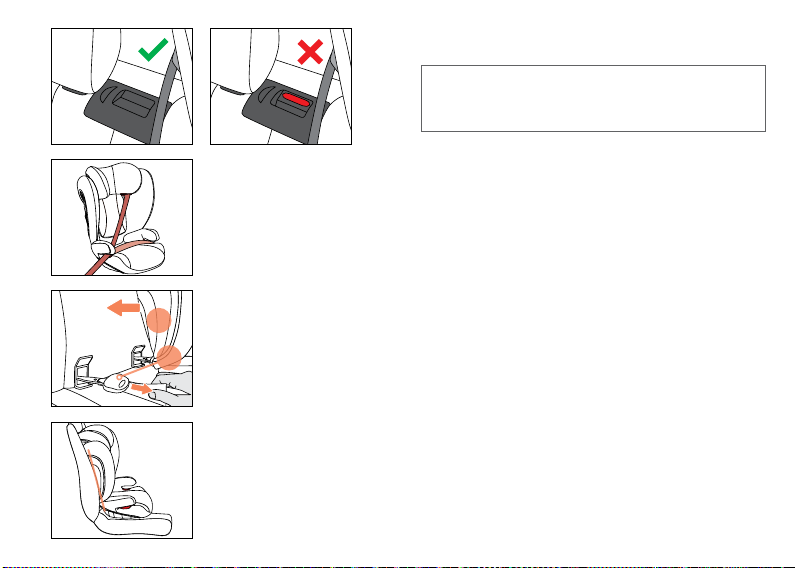Click the red X cross icon
The width and height of the screenshot is (795, 568).
[x=310, y=52]
